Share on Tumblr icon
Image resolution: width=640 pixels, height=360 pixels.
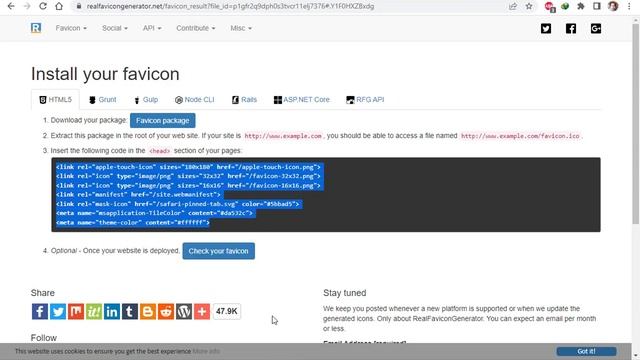pos(129,311)
